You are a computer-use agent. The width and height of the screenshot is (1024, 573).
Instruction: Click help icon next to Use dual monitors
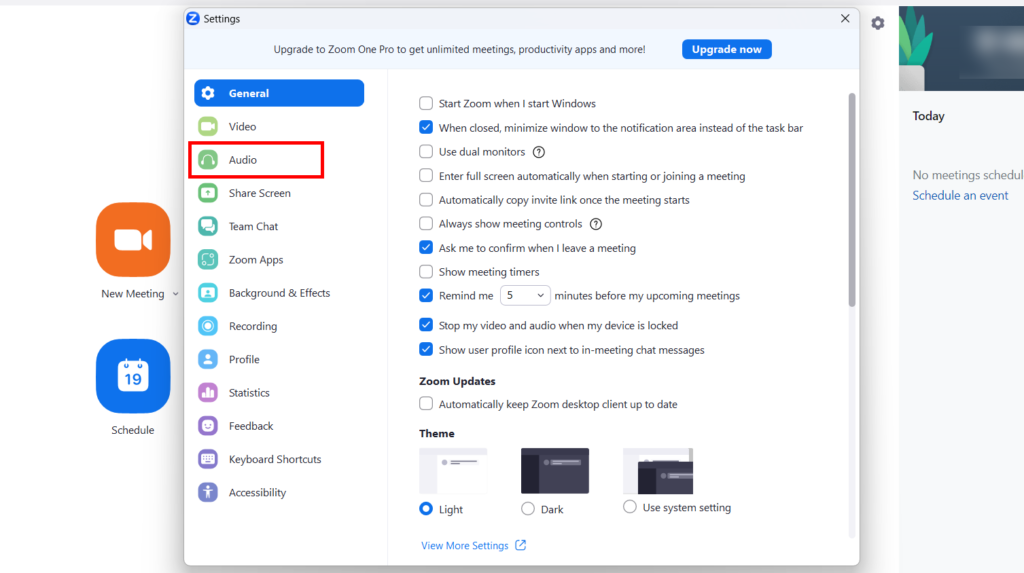click(539, 152)
